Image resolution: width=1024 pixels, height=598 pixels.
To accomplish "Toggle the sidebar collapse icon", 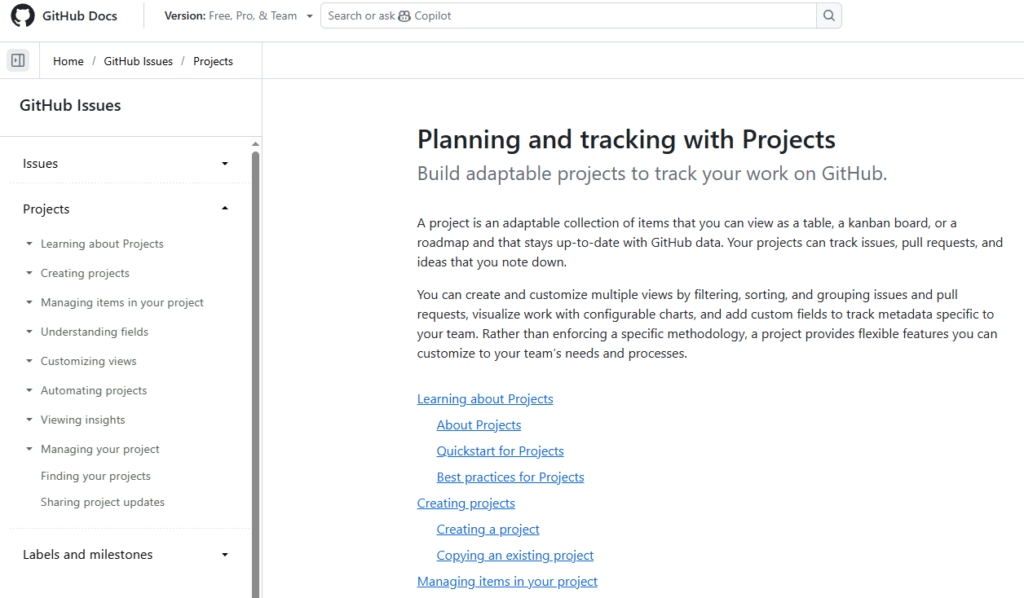I will 18,61.
